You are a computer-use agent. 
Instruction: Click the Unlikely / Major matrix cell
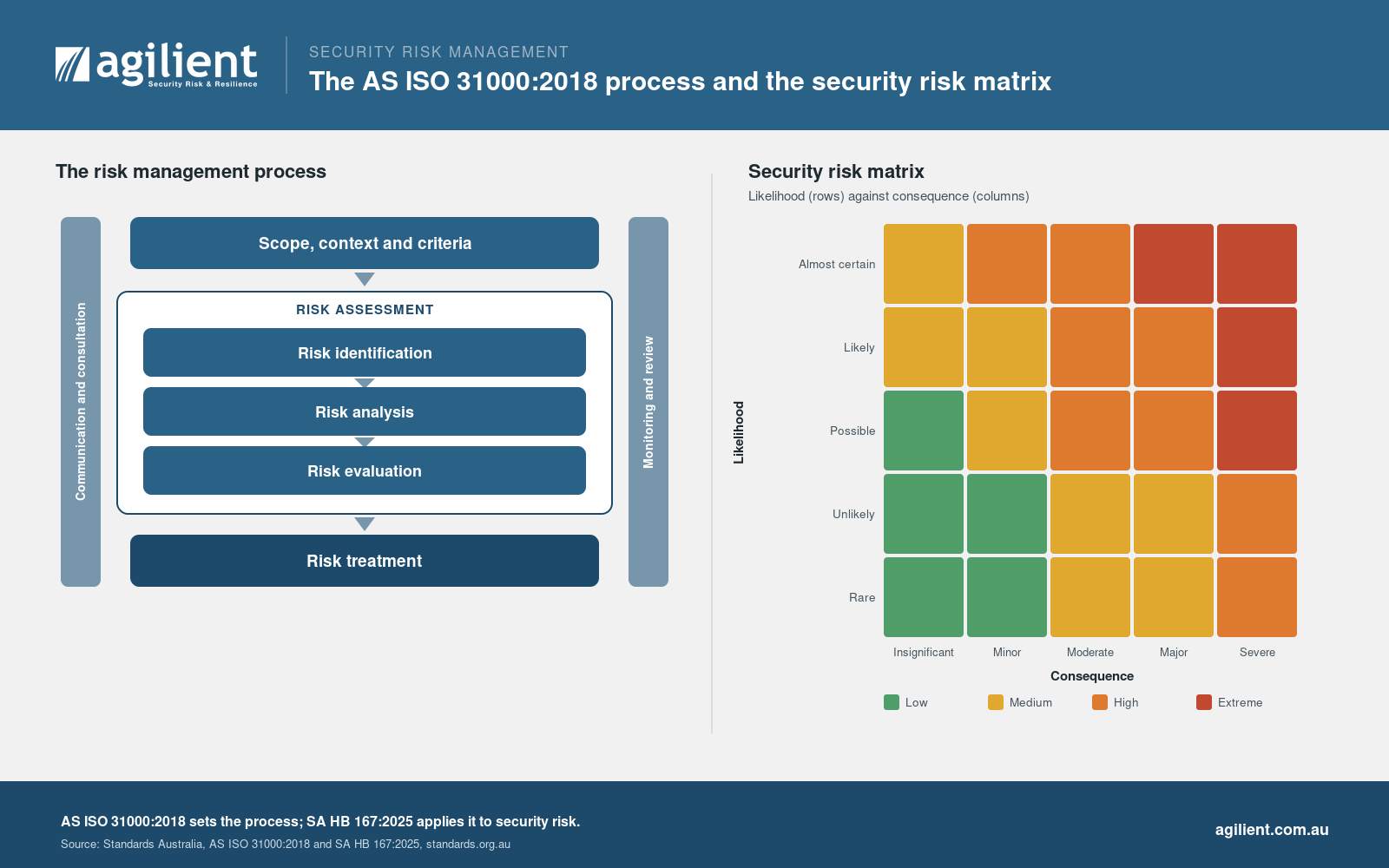1174,514
